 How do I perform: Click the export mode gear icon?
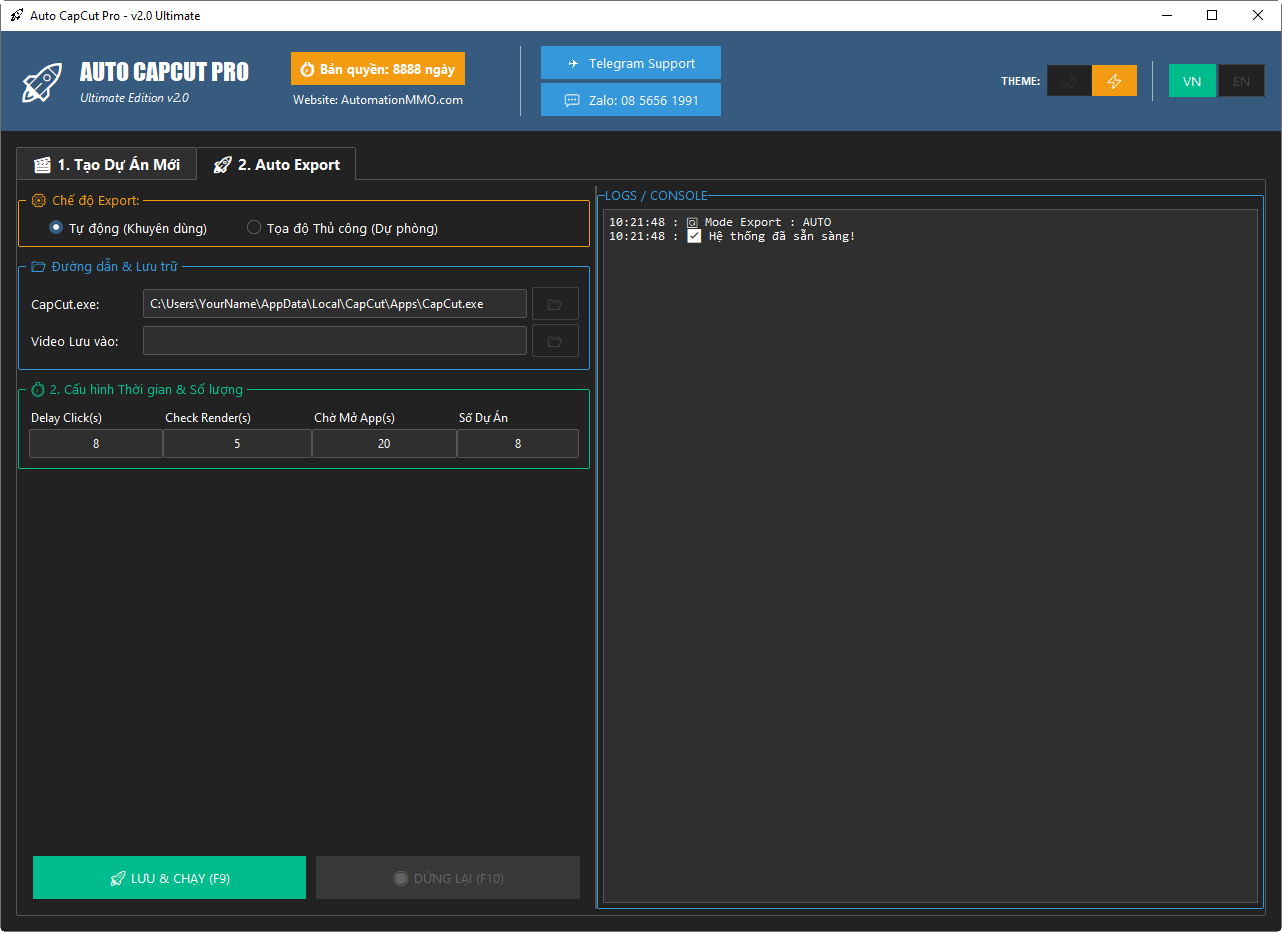point(39,200)
